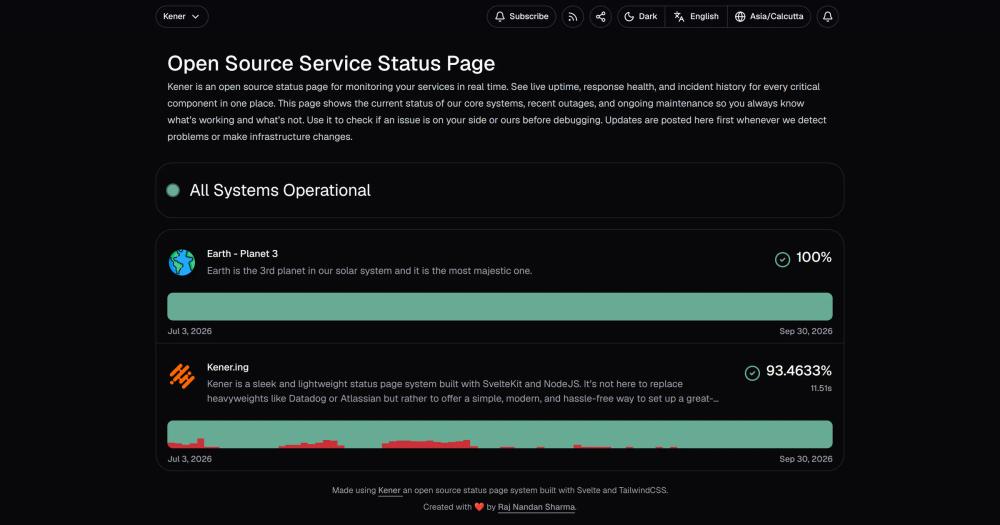Follow the Kener footer link

[x=389, y=491]
